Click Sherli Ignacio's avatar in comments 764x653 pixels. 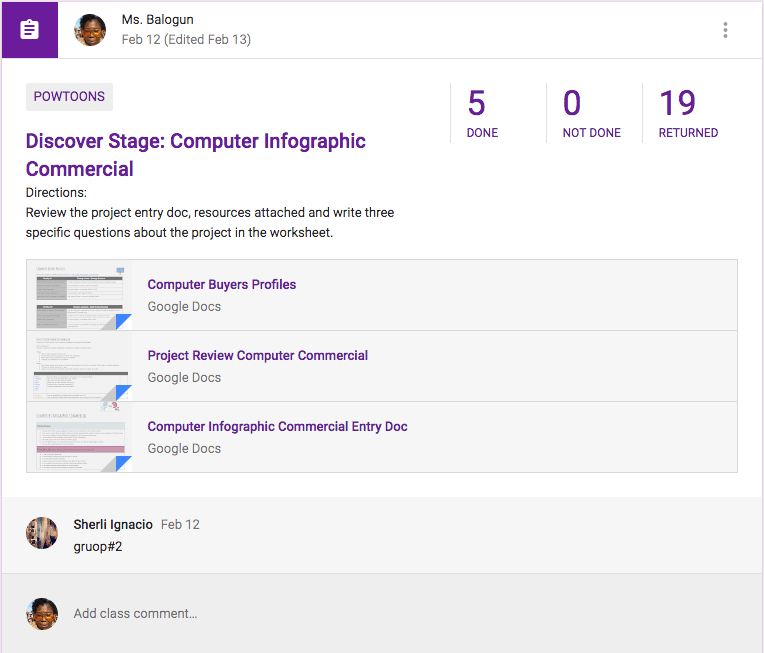pyautogui.click(x=42, y=533)
